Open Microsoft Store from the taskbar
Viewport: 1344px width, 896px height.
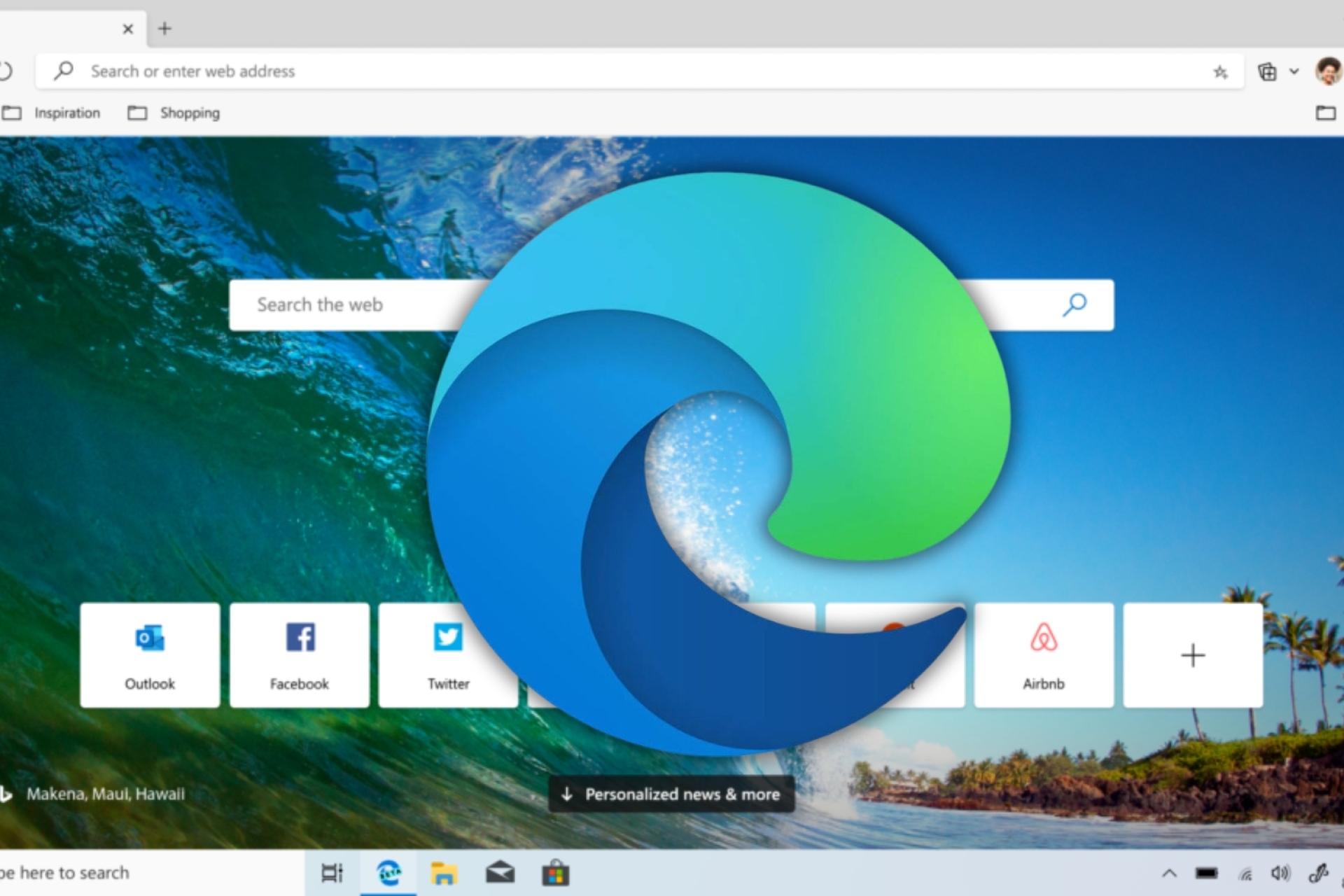coord(555,874)
